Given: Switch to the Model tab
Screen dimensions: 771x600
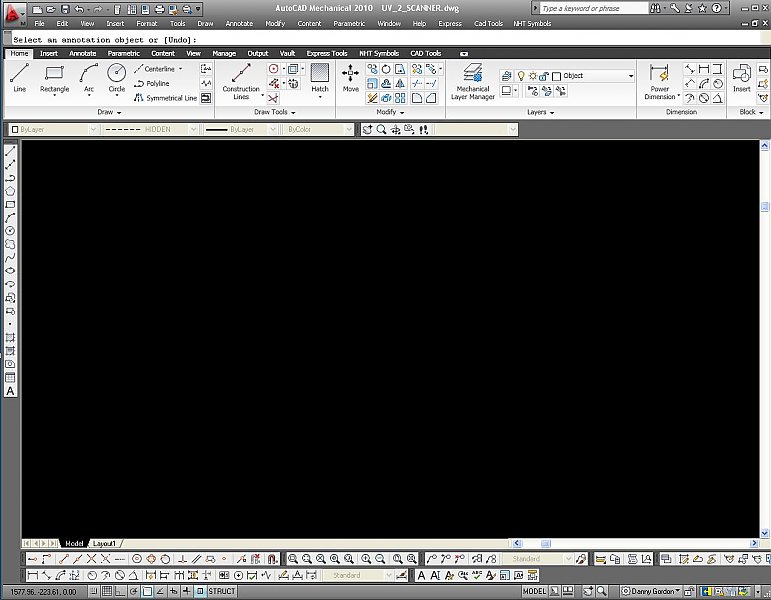Looking at the screenshot, I should [74, 543].
